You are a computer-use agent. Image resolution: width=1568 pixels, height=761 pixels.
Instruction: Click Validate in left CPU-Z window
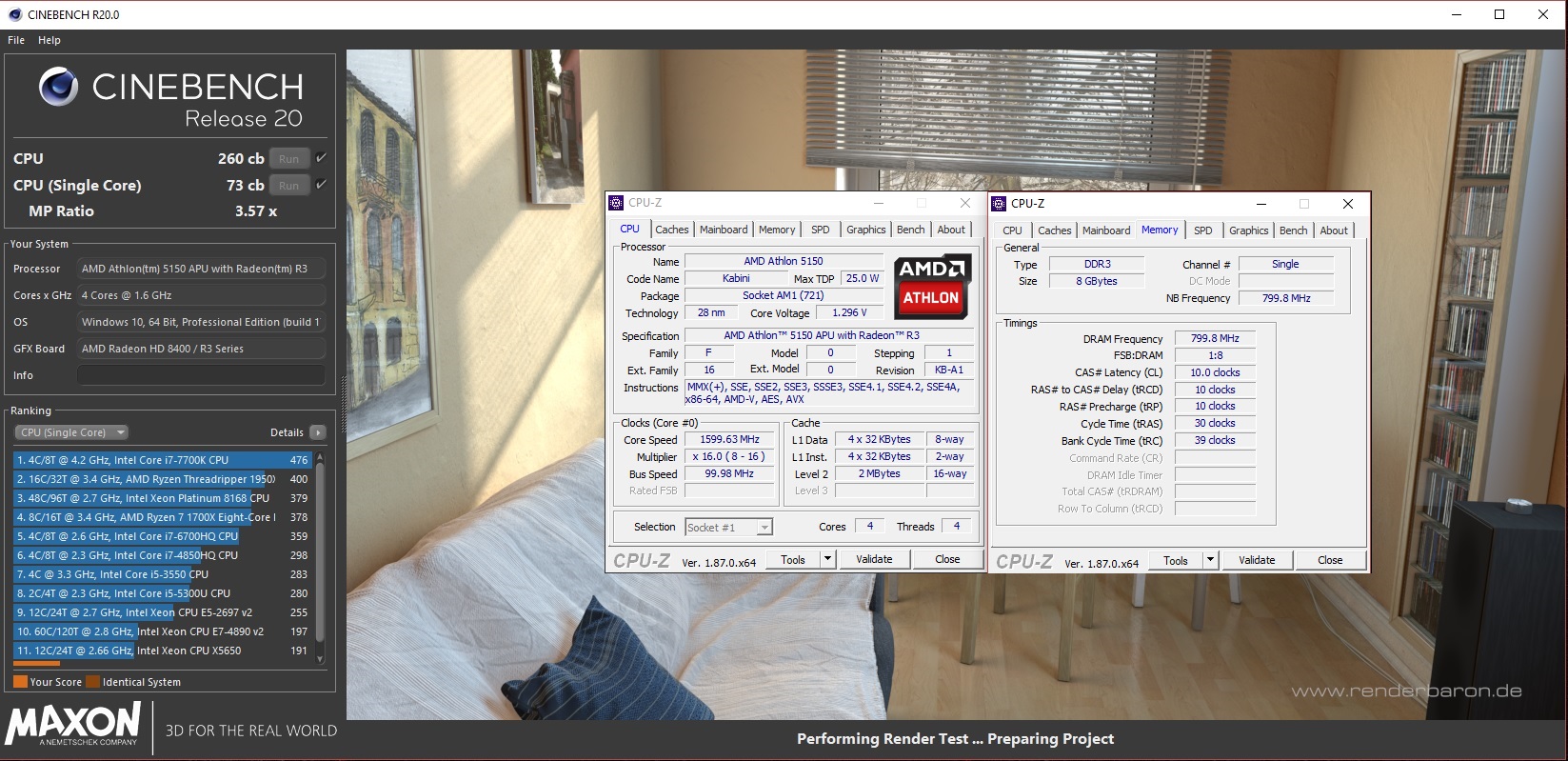coord(874,559)
